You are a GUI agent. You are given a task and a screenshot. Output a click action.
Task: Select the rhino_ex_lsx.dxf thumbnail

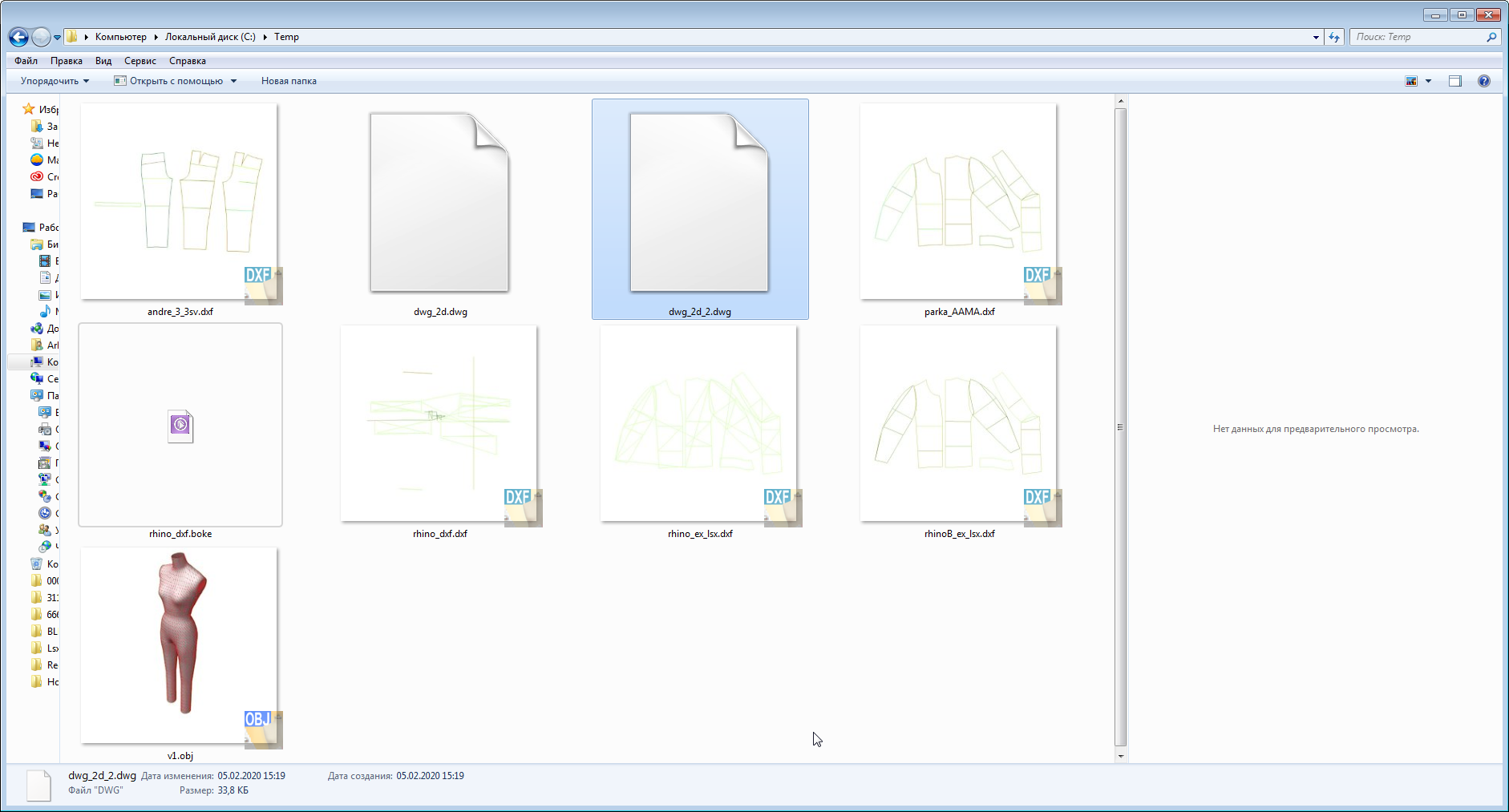point(699,424)
